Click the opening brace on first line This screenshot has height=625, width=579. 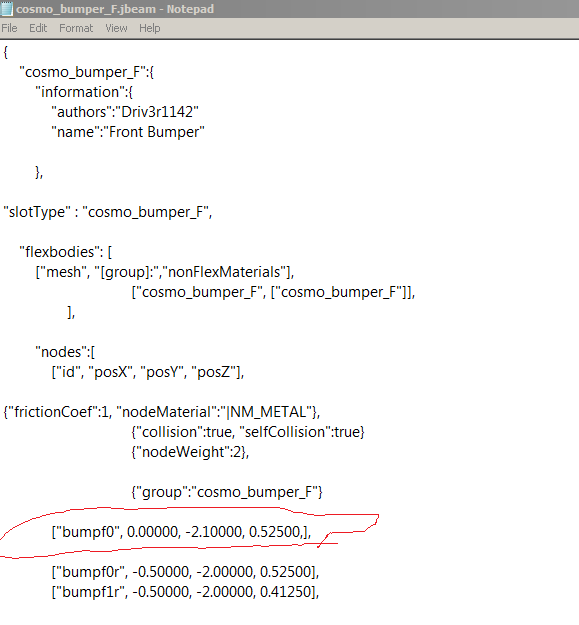click(6, 52)
